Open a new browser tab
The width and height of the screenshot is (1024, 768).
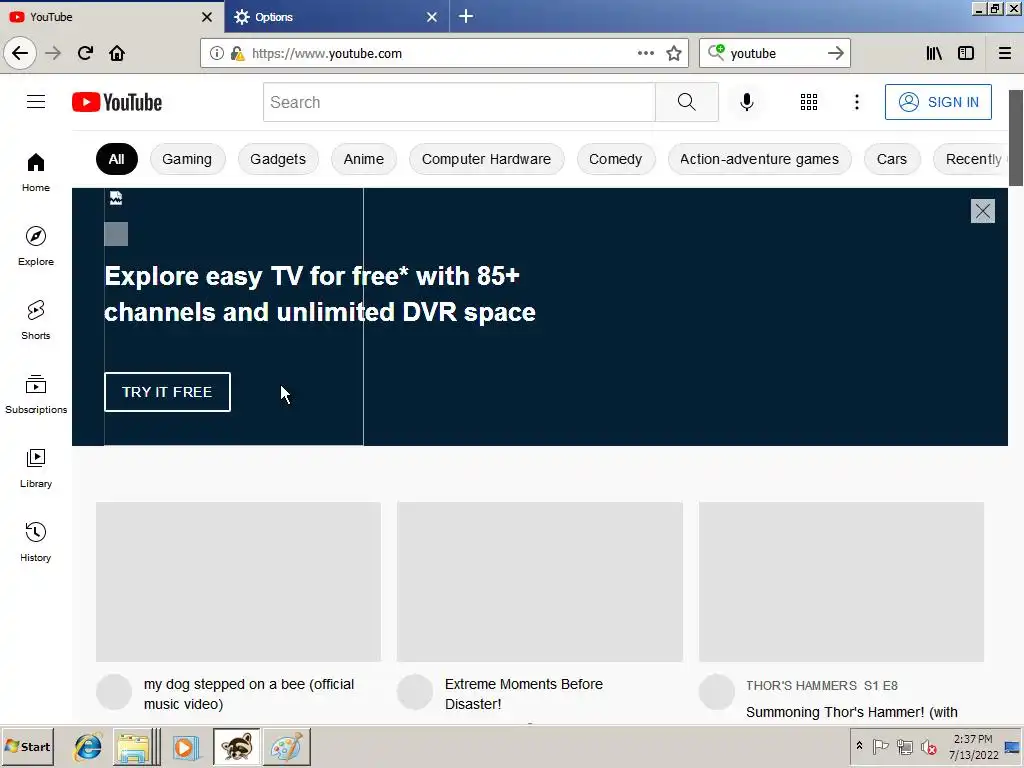point(466,16)
